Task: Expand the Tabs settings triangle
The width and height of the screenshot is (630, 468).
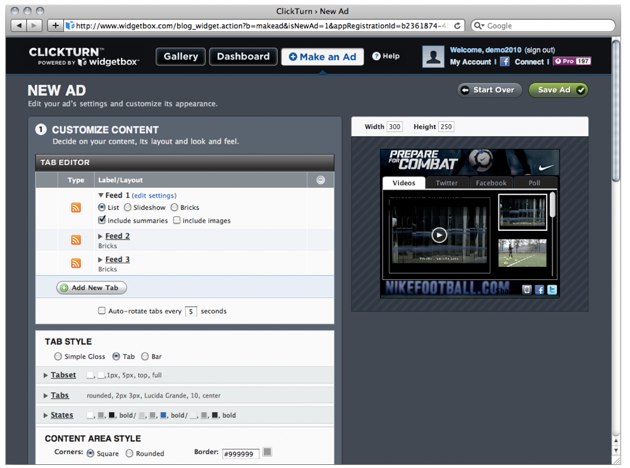Action: pyautogui.click(x=45, y=396)
